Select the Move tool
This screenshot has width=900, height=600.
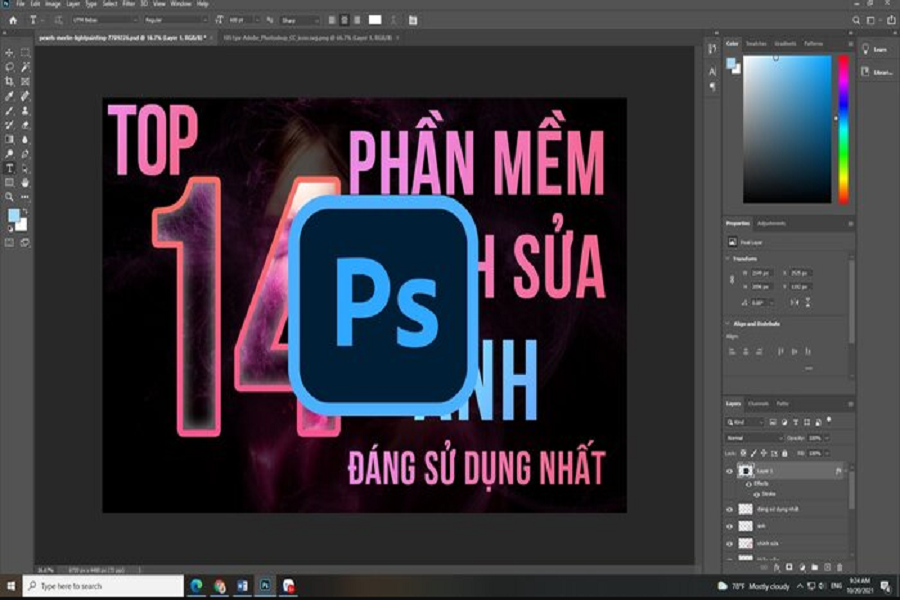click(9, 53)
